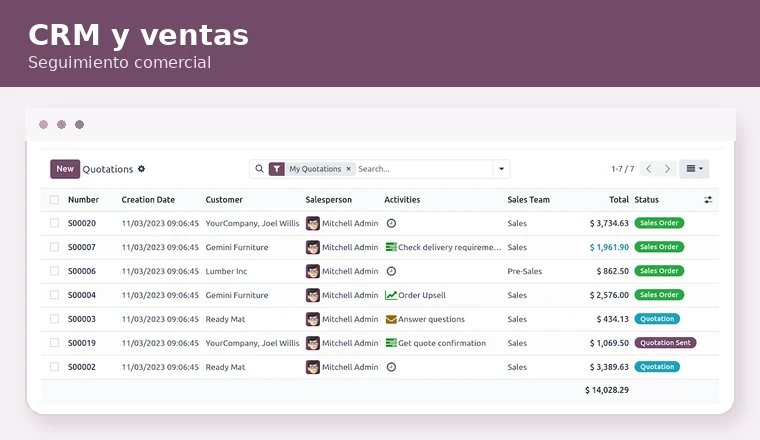Click Mitchell Admin avatar on S00007

point(313,247)
